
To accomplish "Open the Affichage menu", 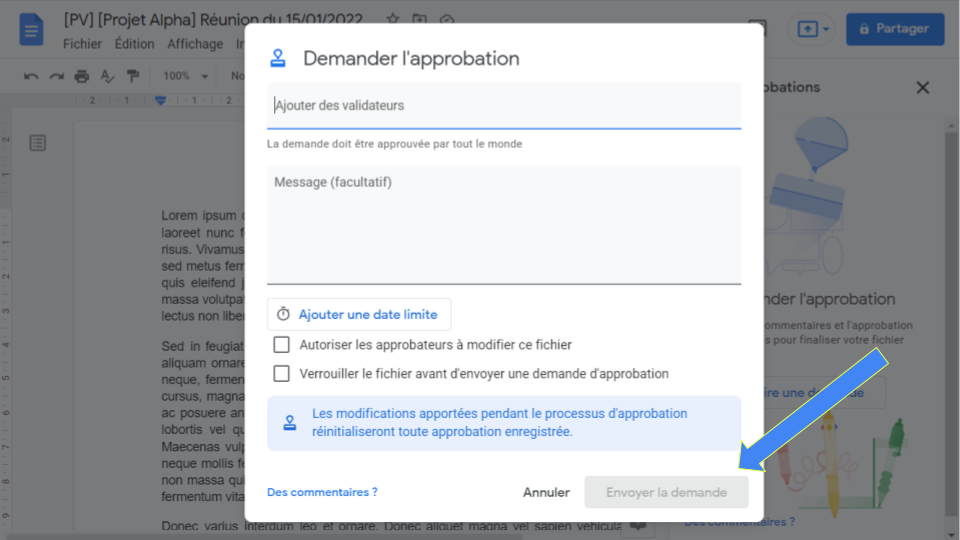I will 195,44.
